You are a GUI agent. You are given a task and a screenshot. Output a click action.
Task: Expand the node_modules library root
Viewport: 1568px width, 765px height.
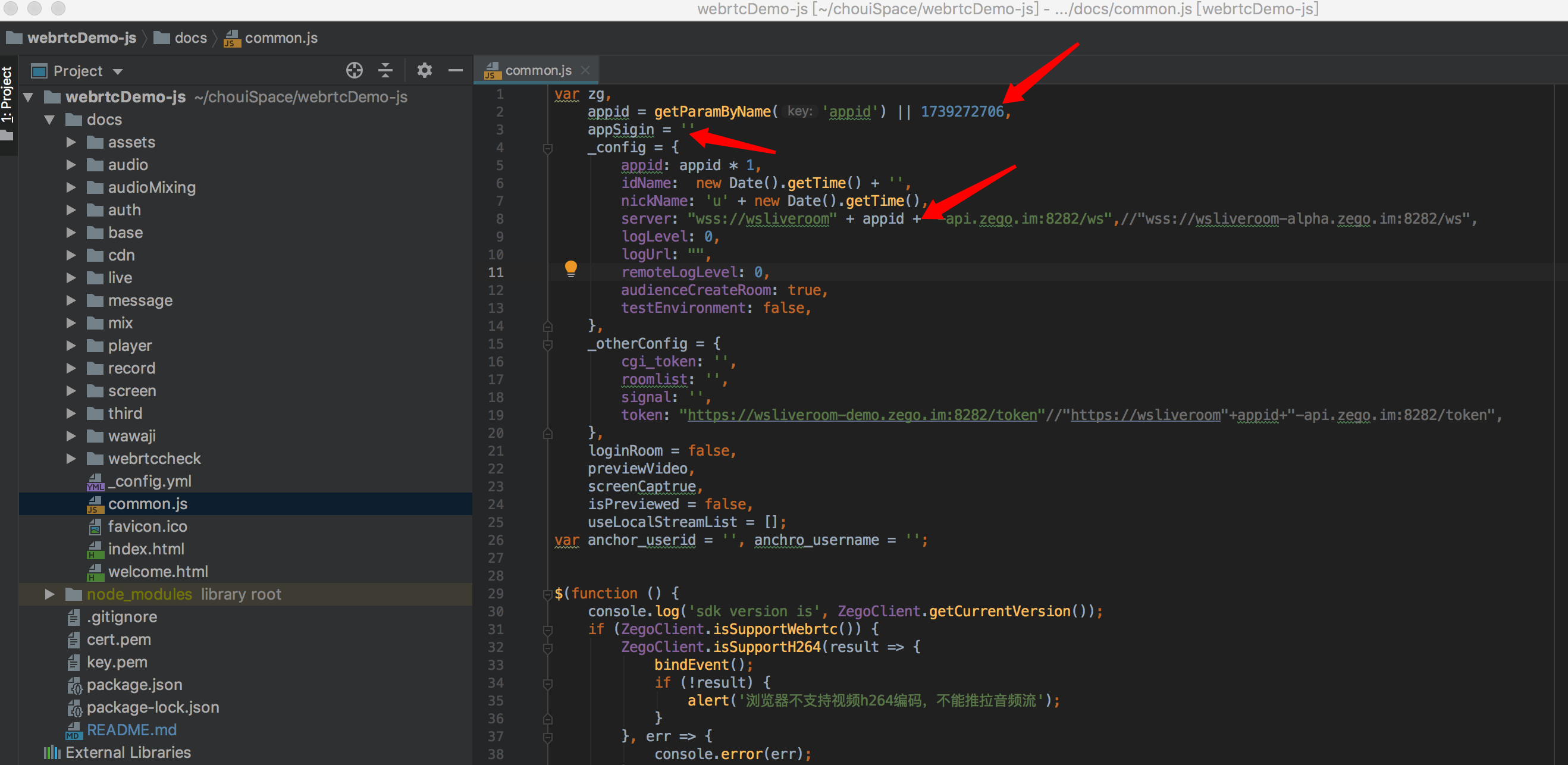pyautogui.click(x=49, y=594)
